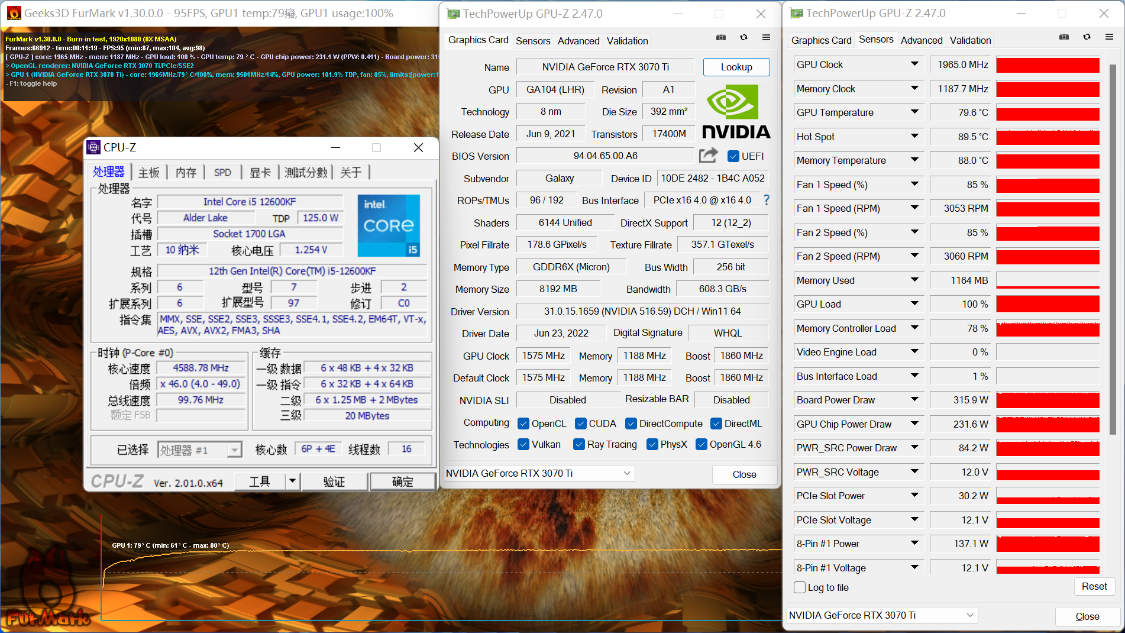Click the Memory Controller Load sensor graph
The height and width of the screenshot is (633, 1125).
tap(1048, 329)
